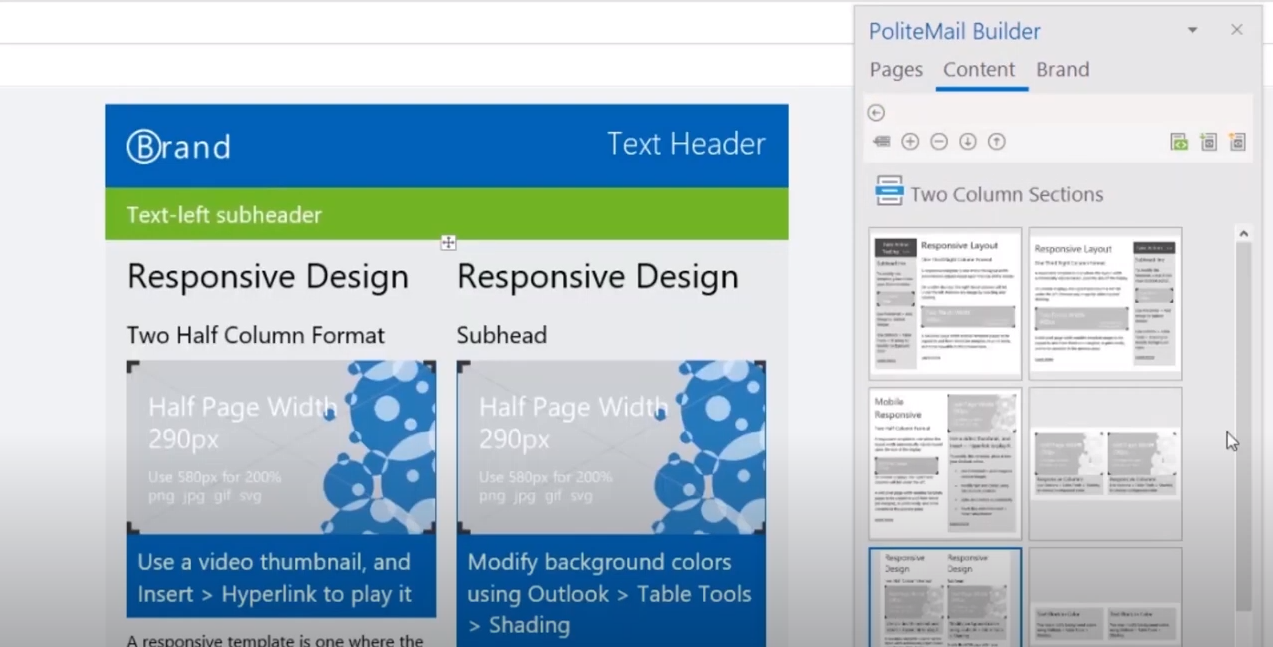Click the Two Column Sections layout icon
This screenshot has height=647, width=1273.
click(x=889, y=191)
